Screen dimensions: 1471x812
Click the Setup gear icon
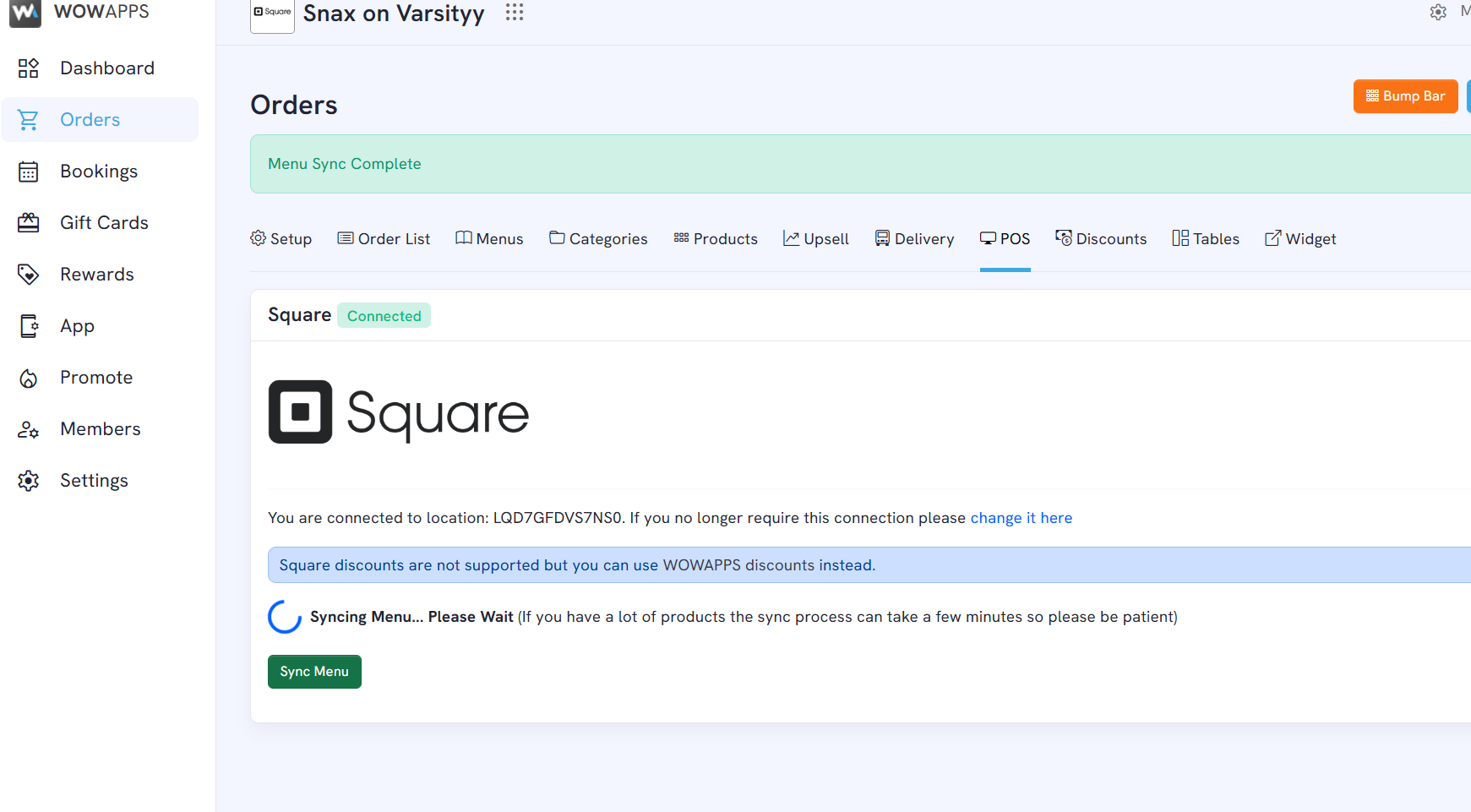coord(259,238)
